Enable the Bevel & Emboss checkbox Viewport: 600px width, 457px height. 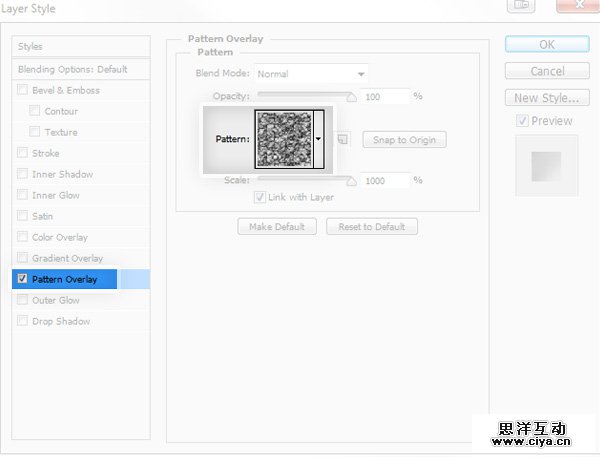click(22, 90)
